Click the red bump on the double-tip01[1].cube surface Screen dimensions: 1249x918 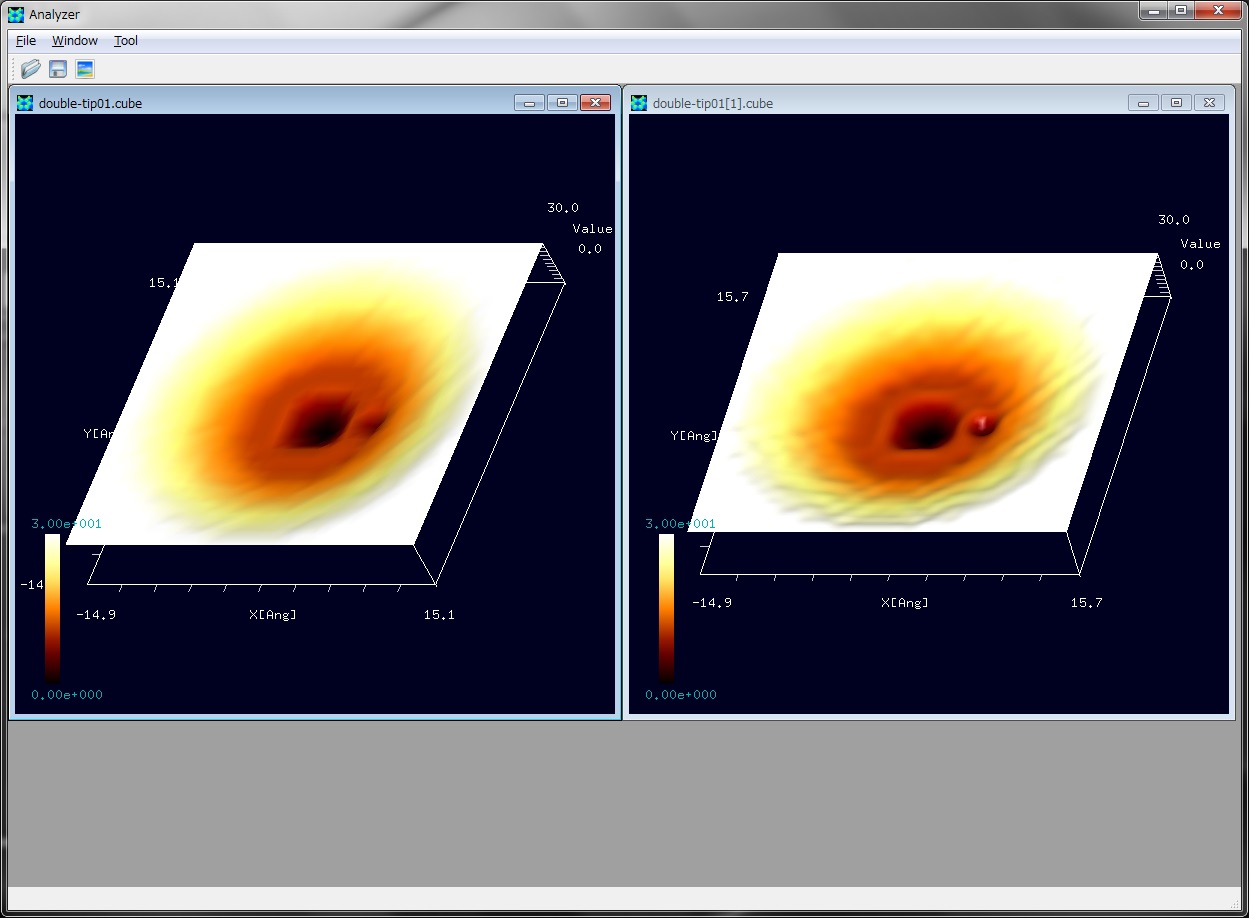[983, 424]
